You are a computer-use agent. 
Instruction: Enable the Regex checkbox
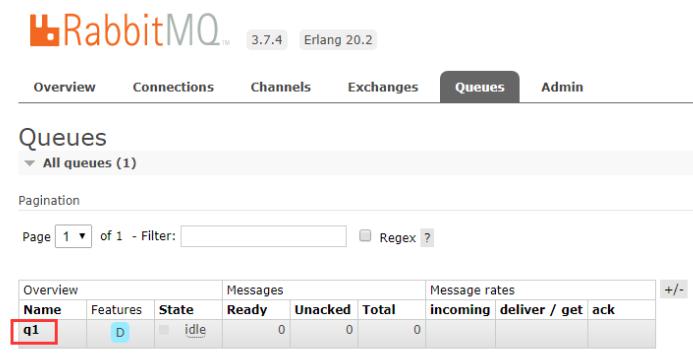pyautogui.click(x=365, y=235)
